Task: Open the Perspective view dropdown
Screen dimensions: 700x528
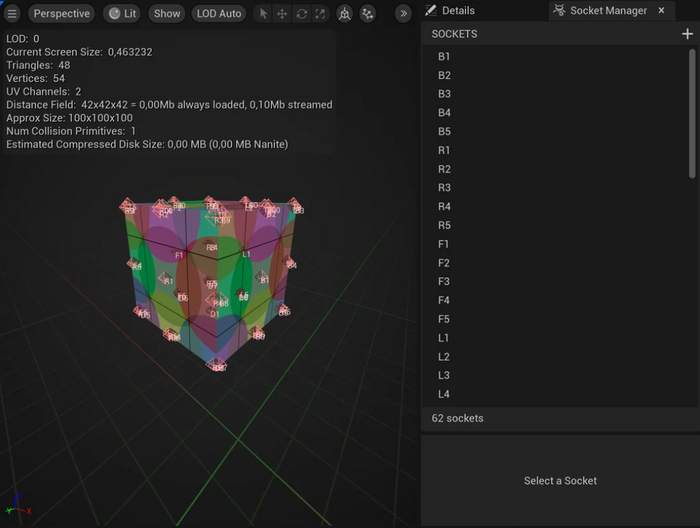Action: point(61,14)
